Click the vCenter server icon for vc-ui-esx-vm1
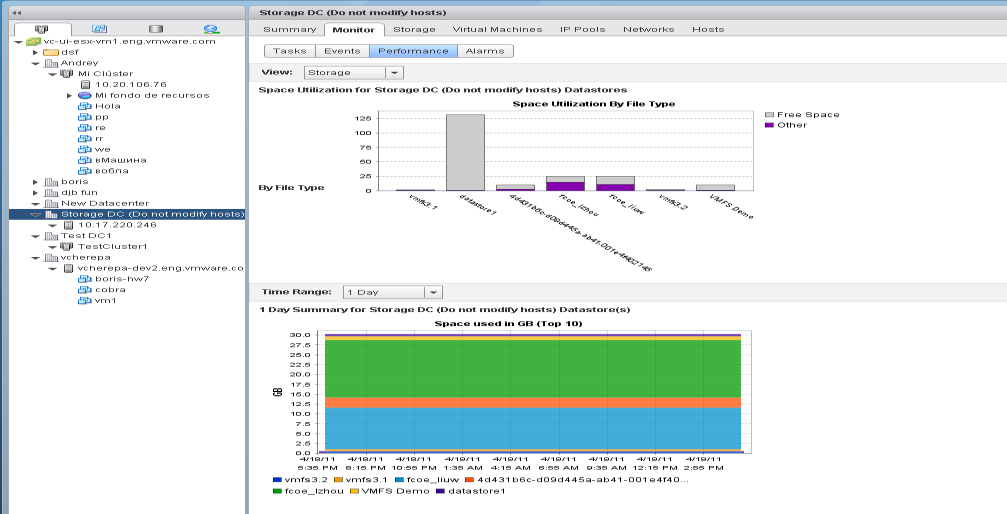Screen dimensions: 1007x514 (x=33, y=41)
